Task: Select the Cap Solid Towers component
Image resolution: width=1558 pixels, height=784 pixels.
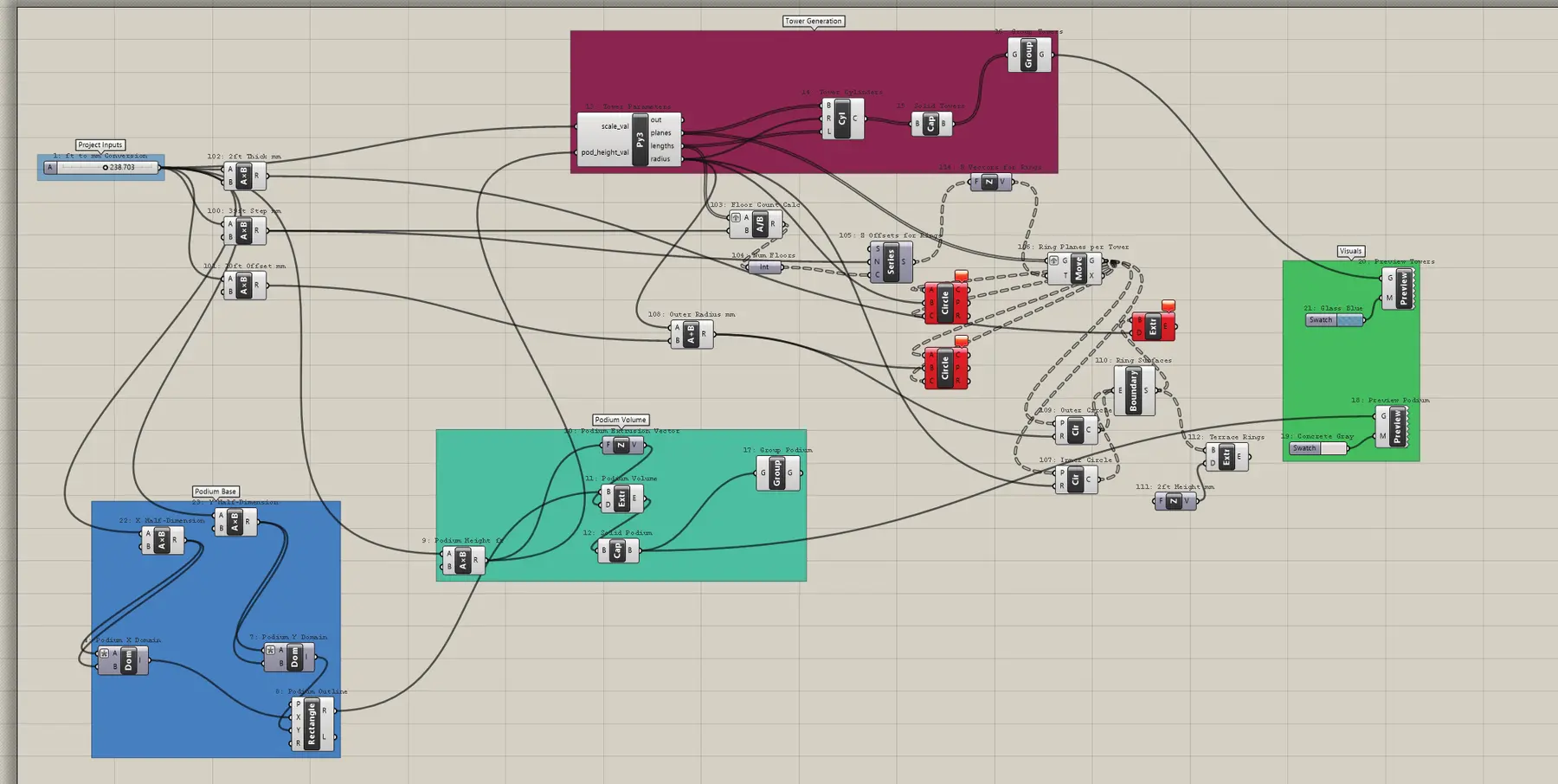Action: point(931,124)
